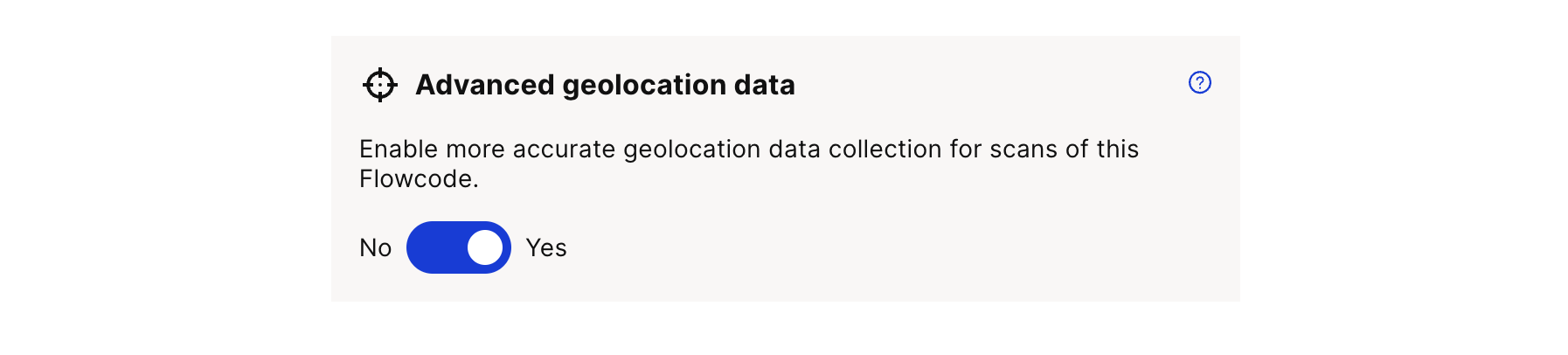Click the "Flowcode." word in description

click(419, 179)
